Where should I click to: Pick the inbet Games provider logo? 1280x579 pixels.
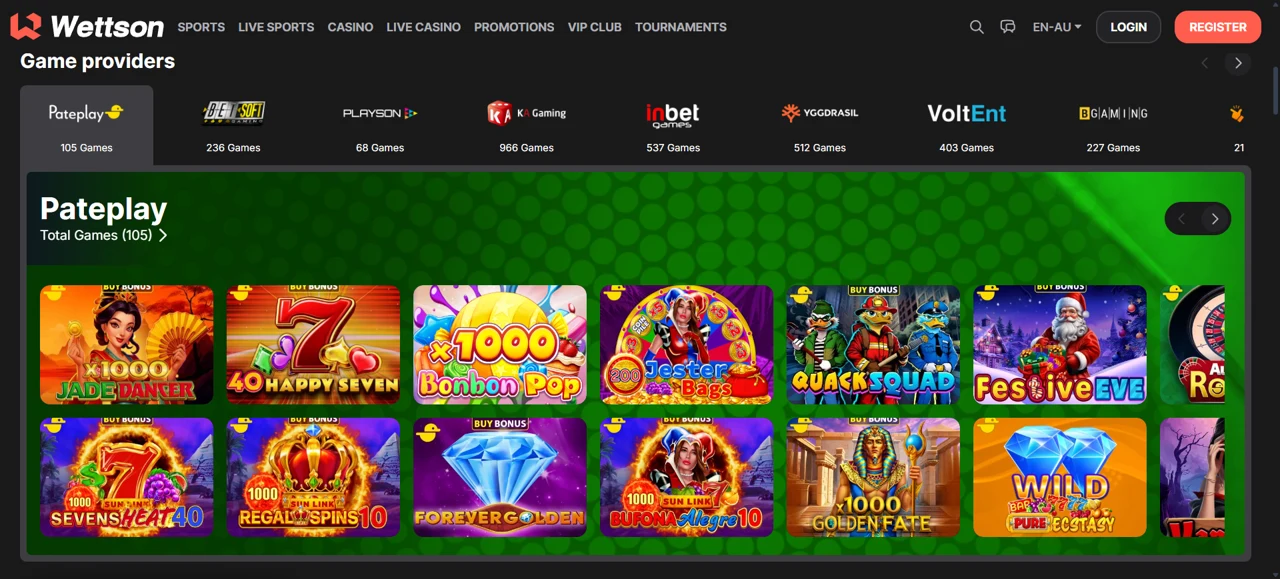point(673,115)
